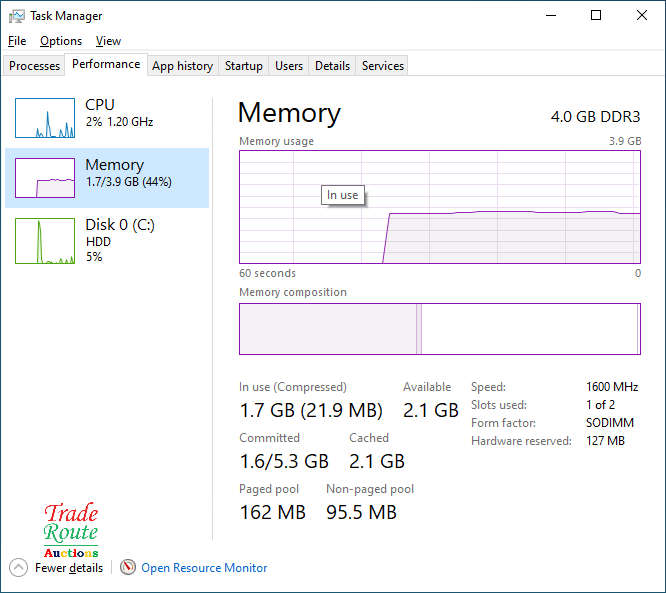The width and height of the screenshot is (666, 593).
Task: Click the Fewer details text button
Action: pyautogui.click(x=69, y=568)
